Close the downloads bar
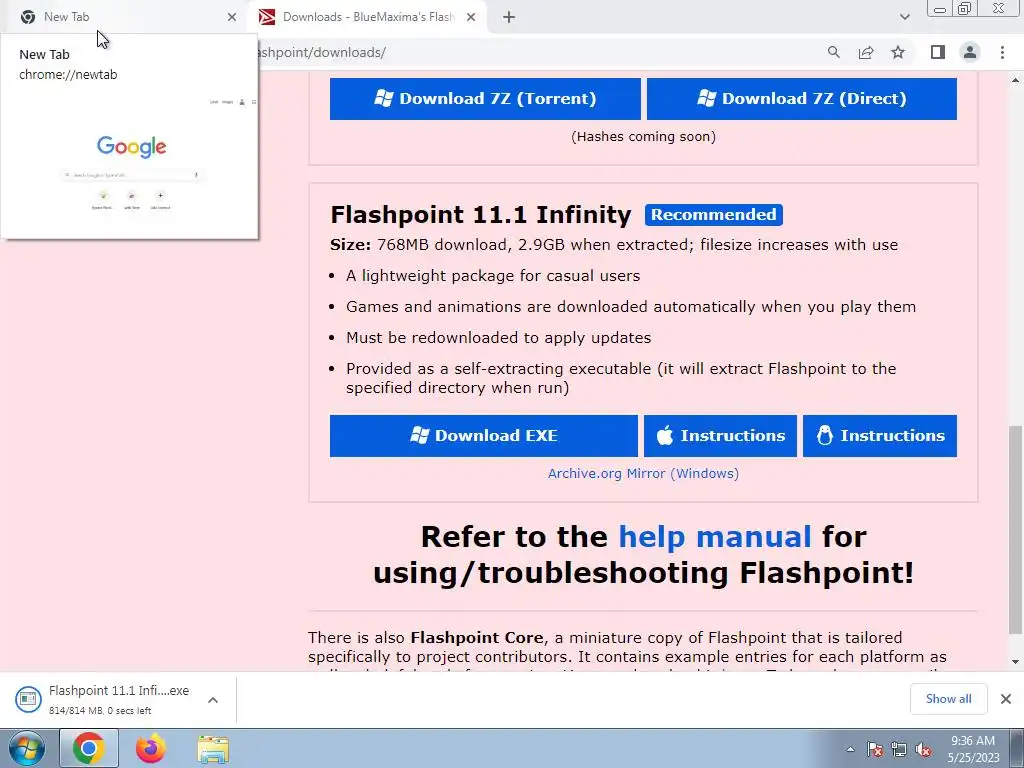This screenshot has width=1024, height=768. 1006,699
